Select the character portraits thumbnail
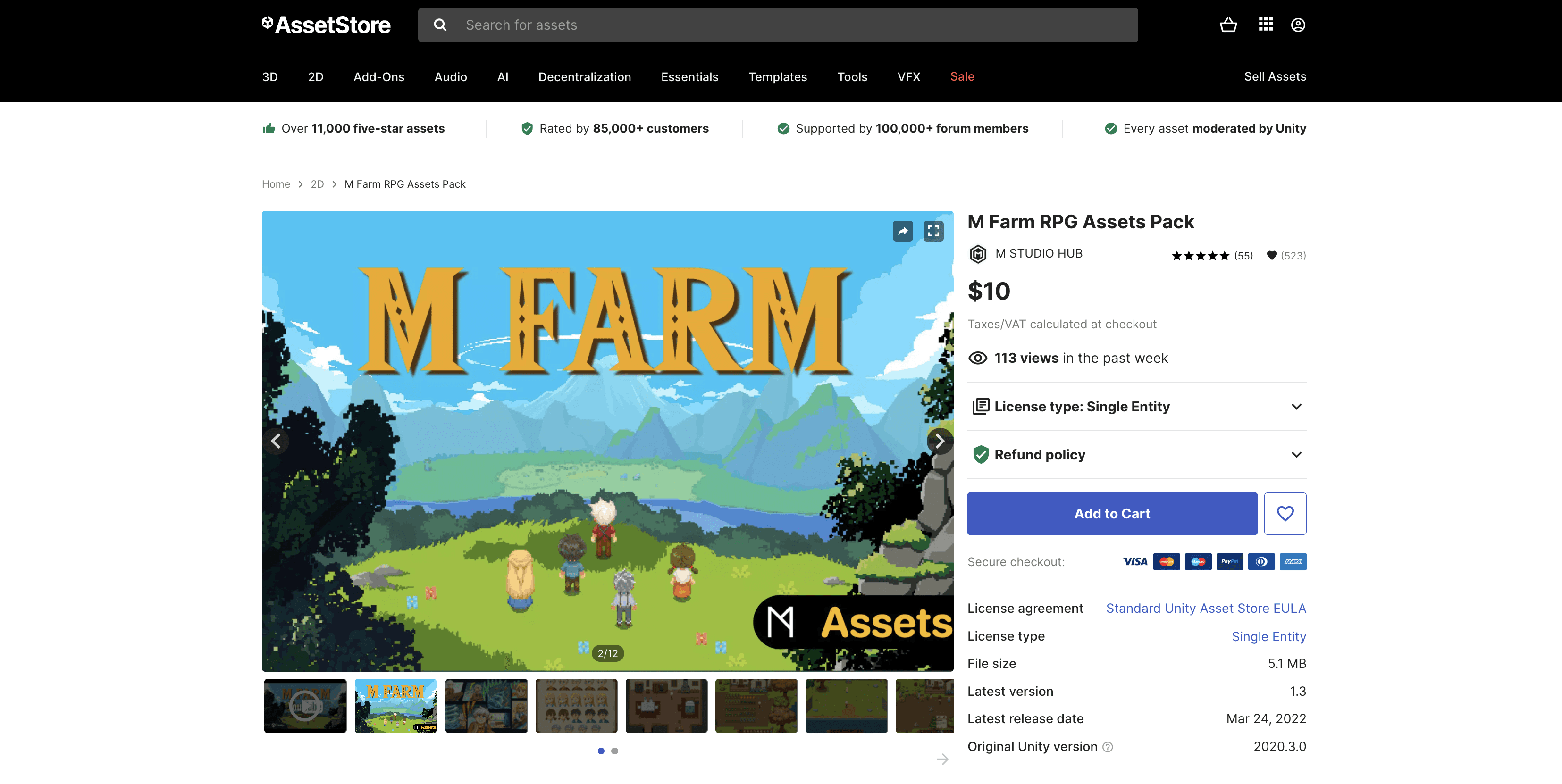 point(486,706)
